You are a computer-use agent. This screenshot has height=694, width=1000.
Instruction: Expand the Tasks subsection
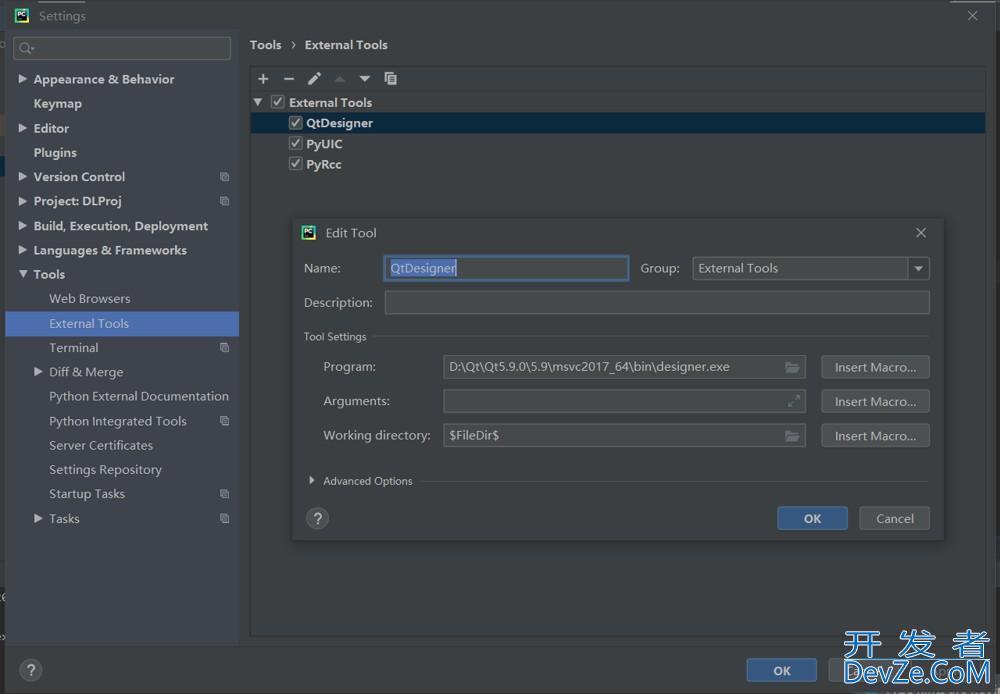point(38,518)
